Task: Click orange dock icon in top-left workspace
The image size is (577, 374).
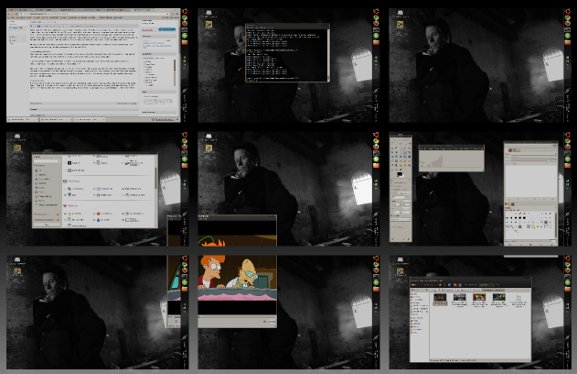Action: 185,42
